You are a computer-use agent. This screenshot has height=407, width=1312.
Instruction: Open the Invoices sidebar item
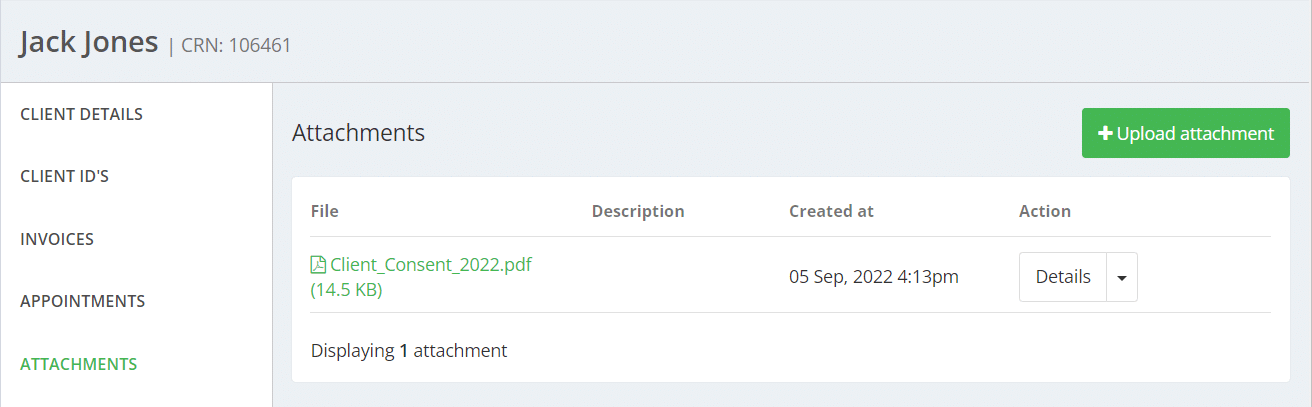pyautogui.click(x=57, y=239)
